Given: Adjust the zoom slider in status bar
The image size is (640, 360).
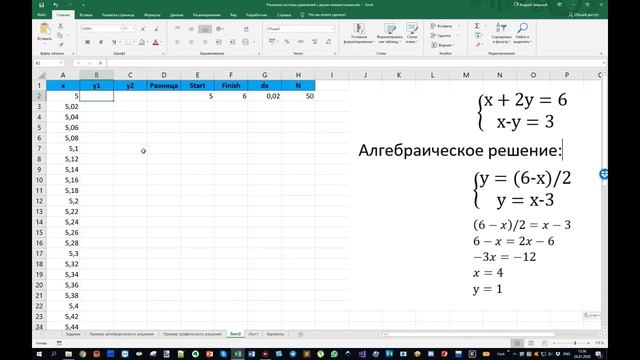Looking at the screenshot, I should click(x=575, y=343).
